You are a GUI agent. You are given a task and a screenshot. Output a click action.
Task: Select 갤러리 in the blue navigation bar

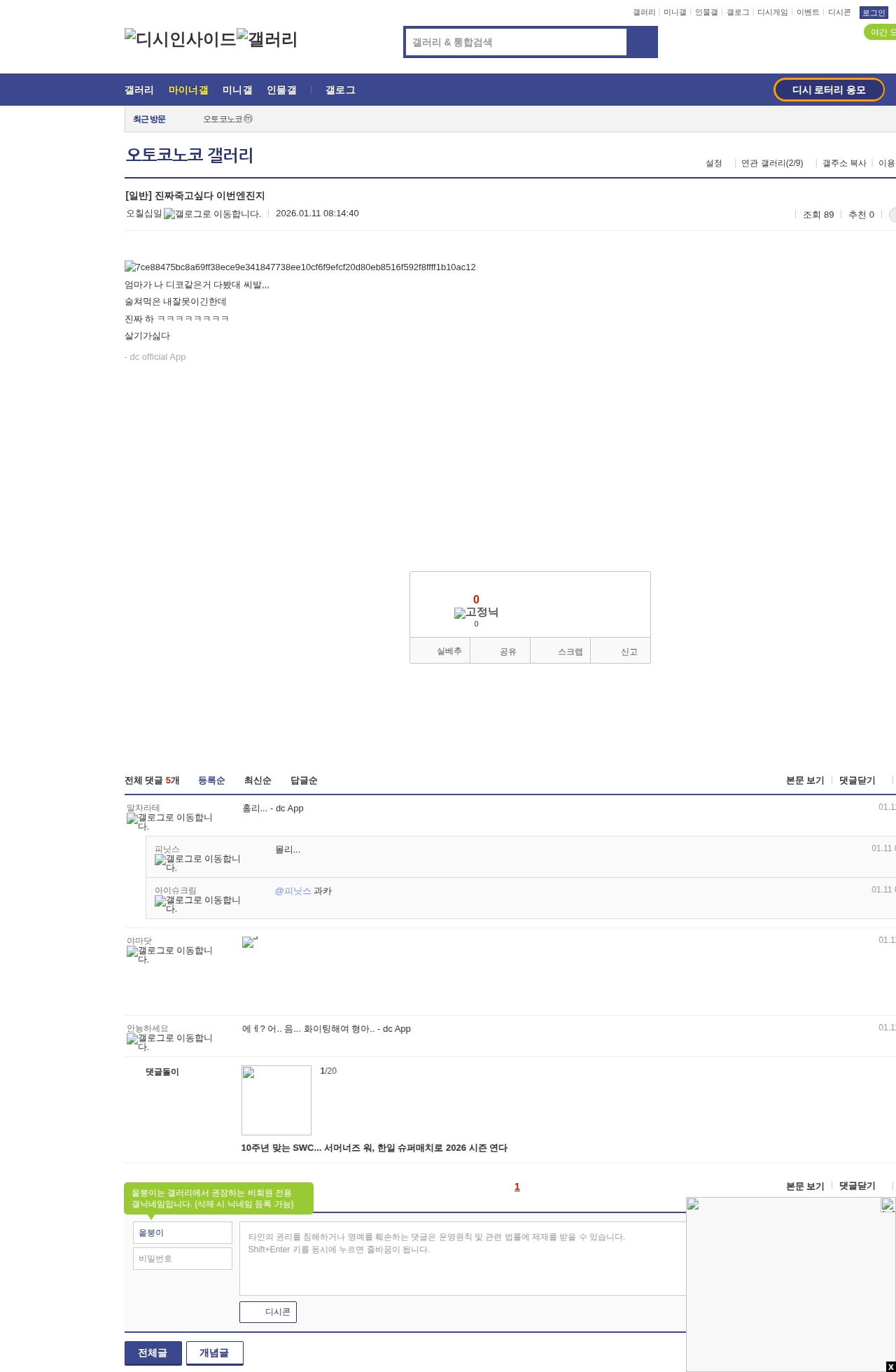click(x=139, y=90)
